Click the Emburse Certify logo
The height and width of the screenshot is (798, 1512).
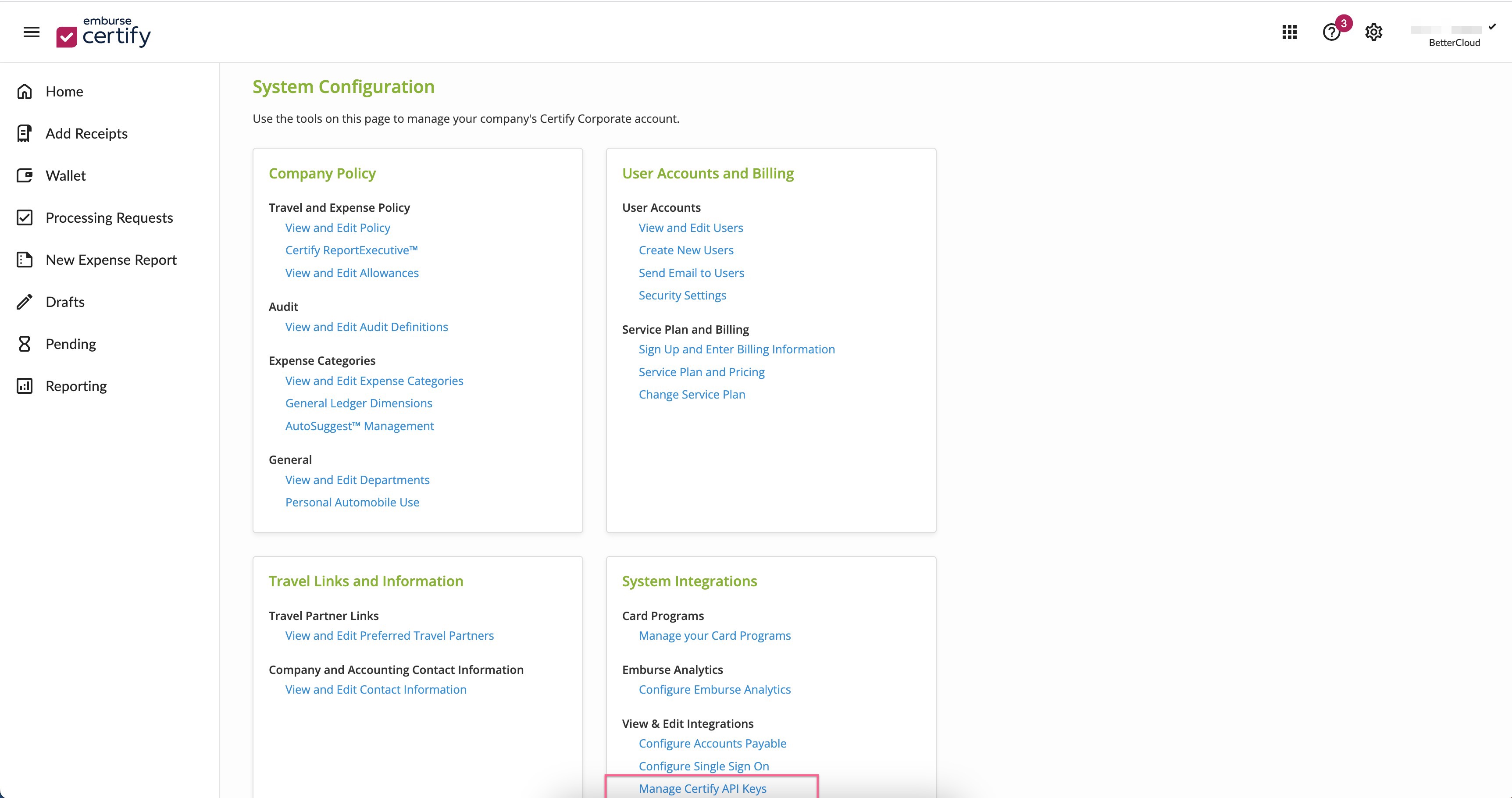tap(104, 32)
